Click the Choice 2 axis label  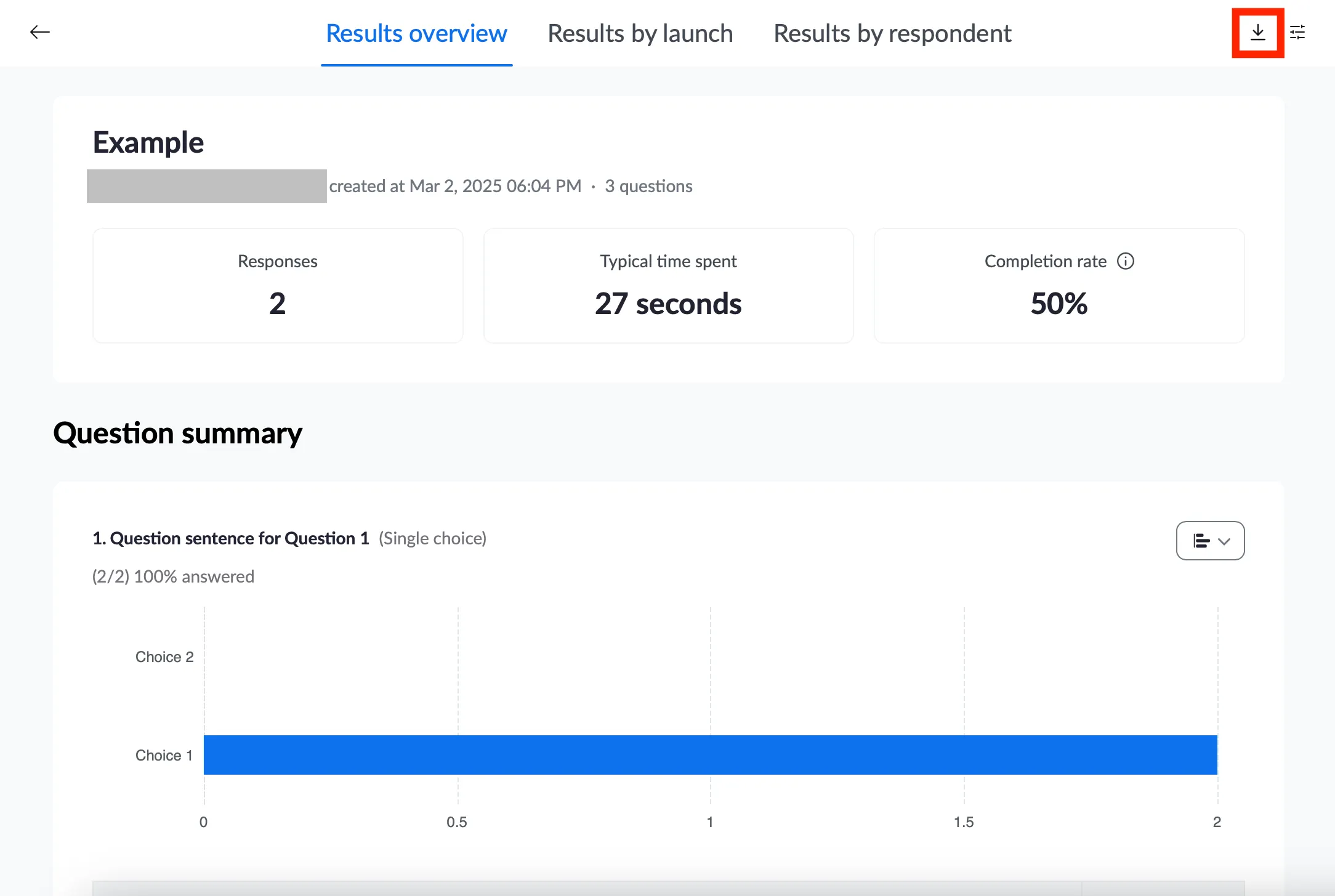tap(164, 656)
